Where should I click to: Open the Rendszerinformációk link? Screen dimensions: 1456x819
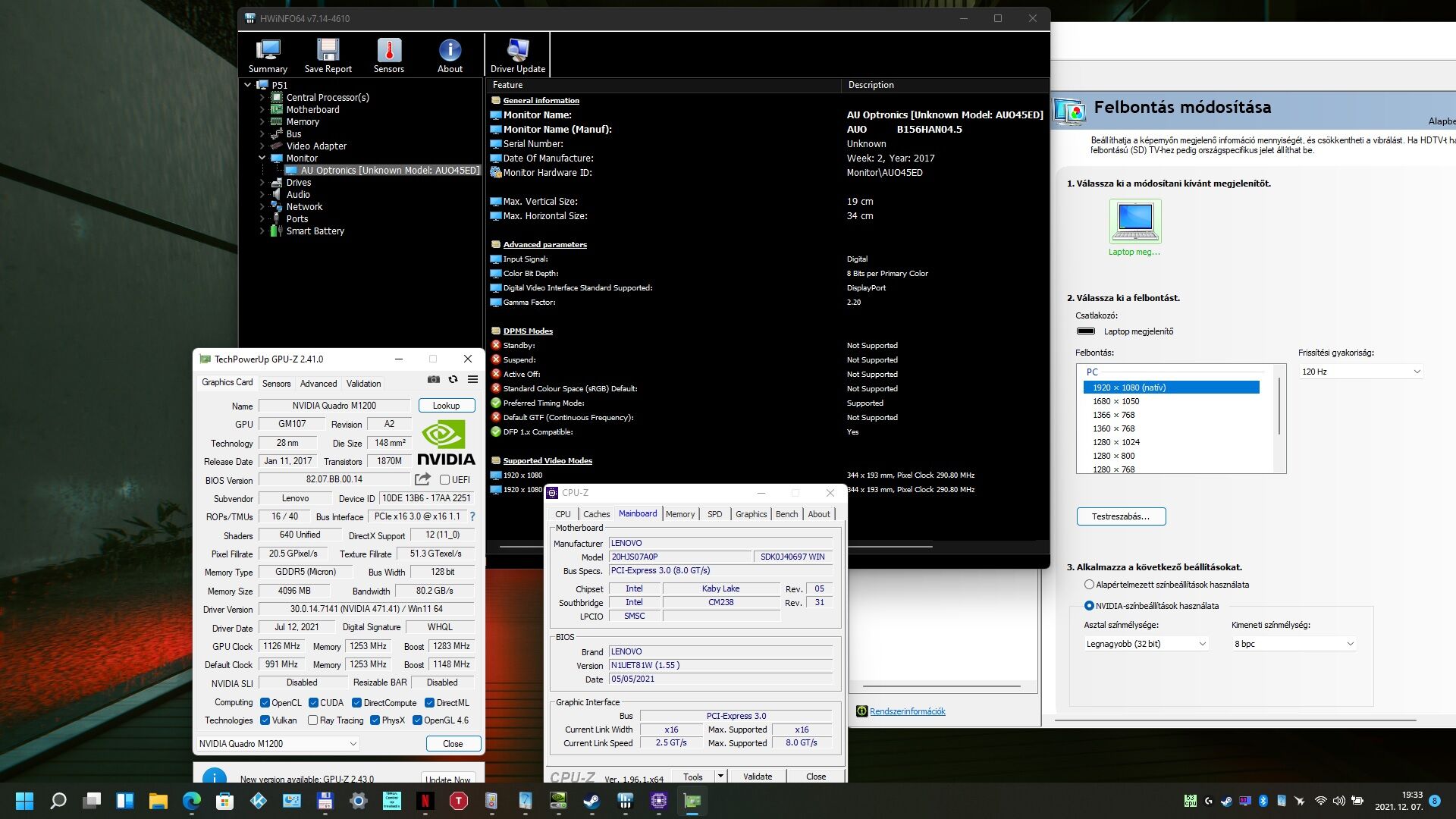pyautogui.click(x=908, y=711)
